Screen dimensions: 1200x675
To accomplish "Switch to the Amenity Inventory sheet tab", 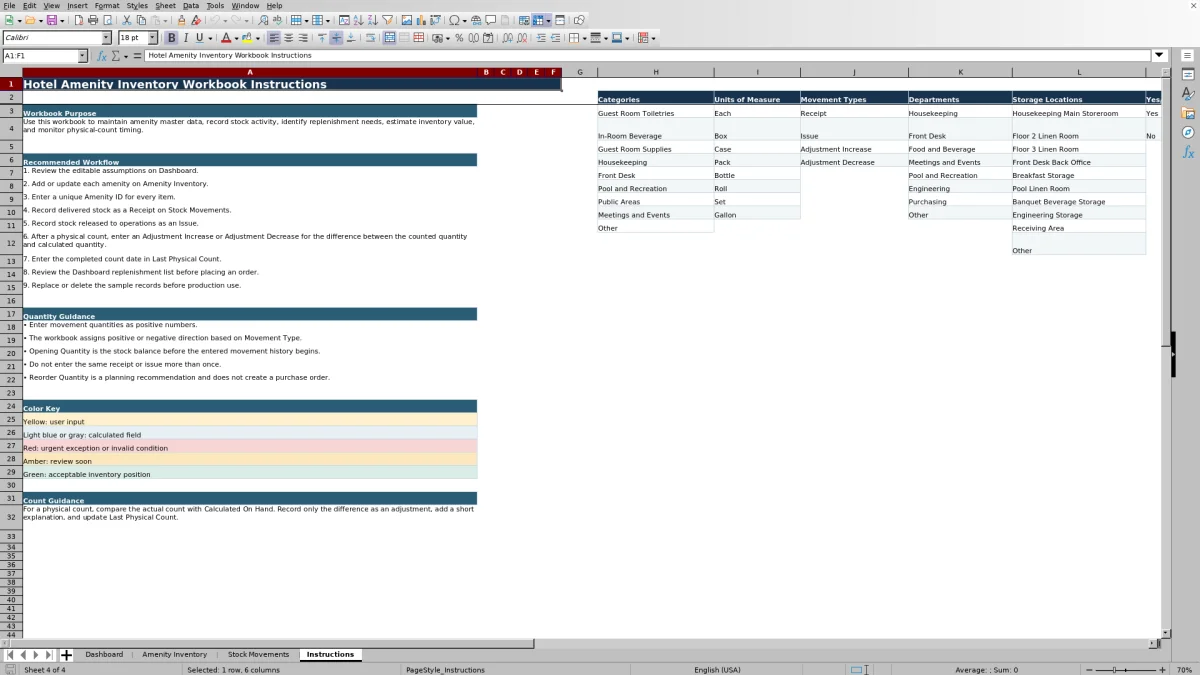I will (175, 654).
